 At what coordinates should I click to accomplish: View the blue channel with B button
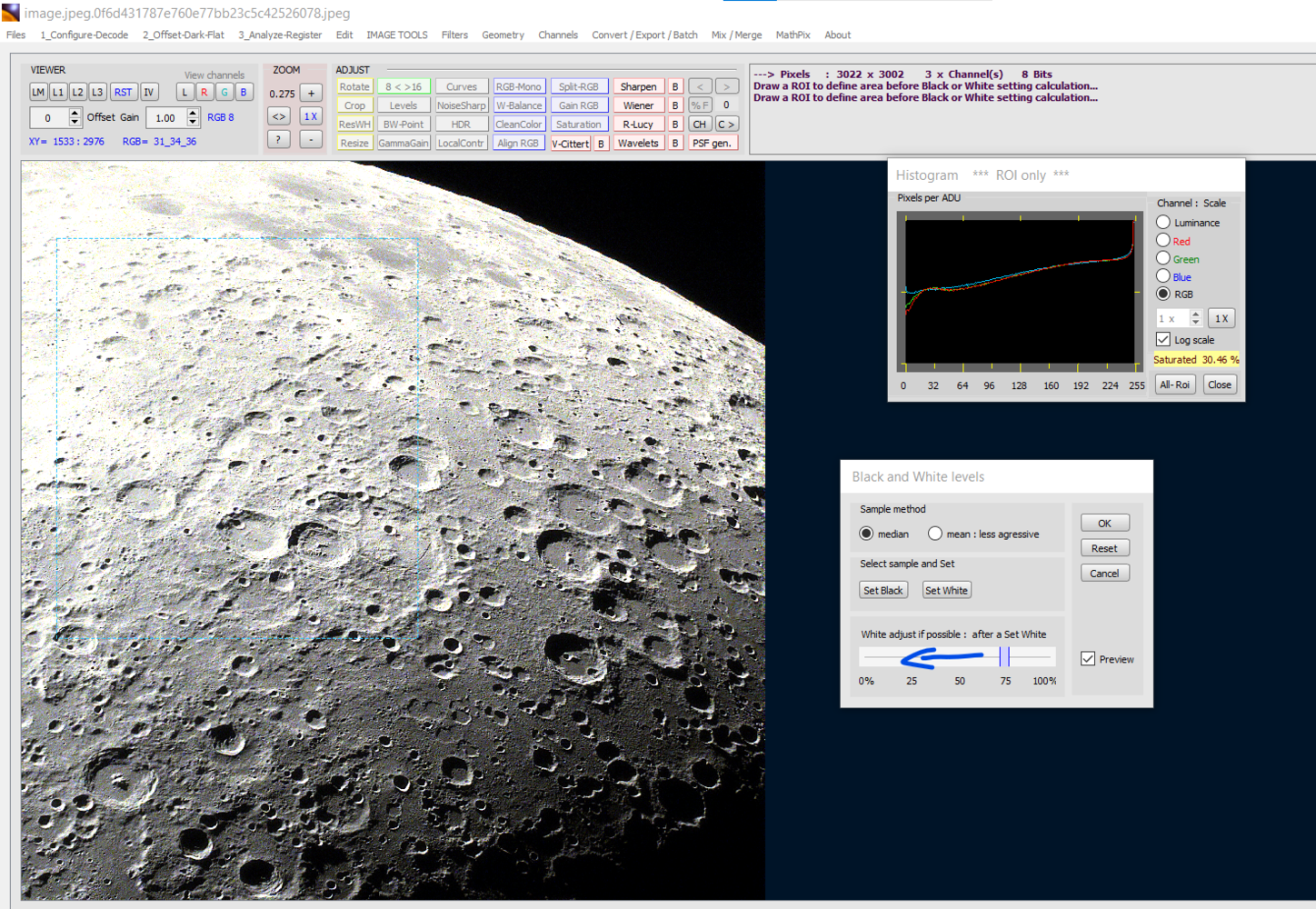pos(244,92)
